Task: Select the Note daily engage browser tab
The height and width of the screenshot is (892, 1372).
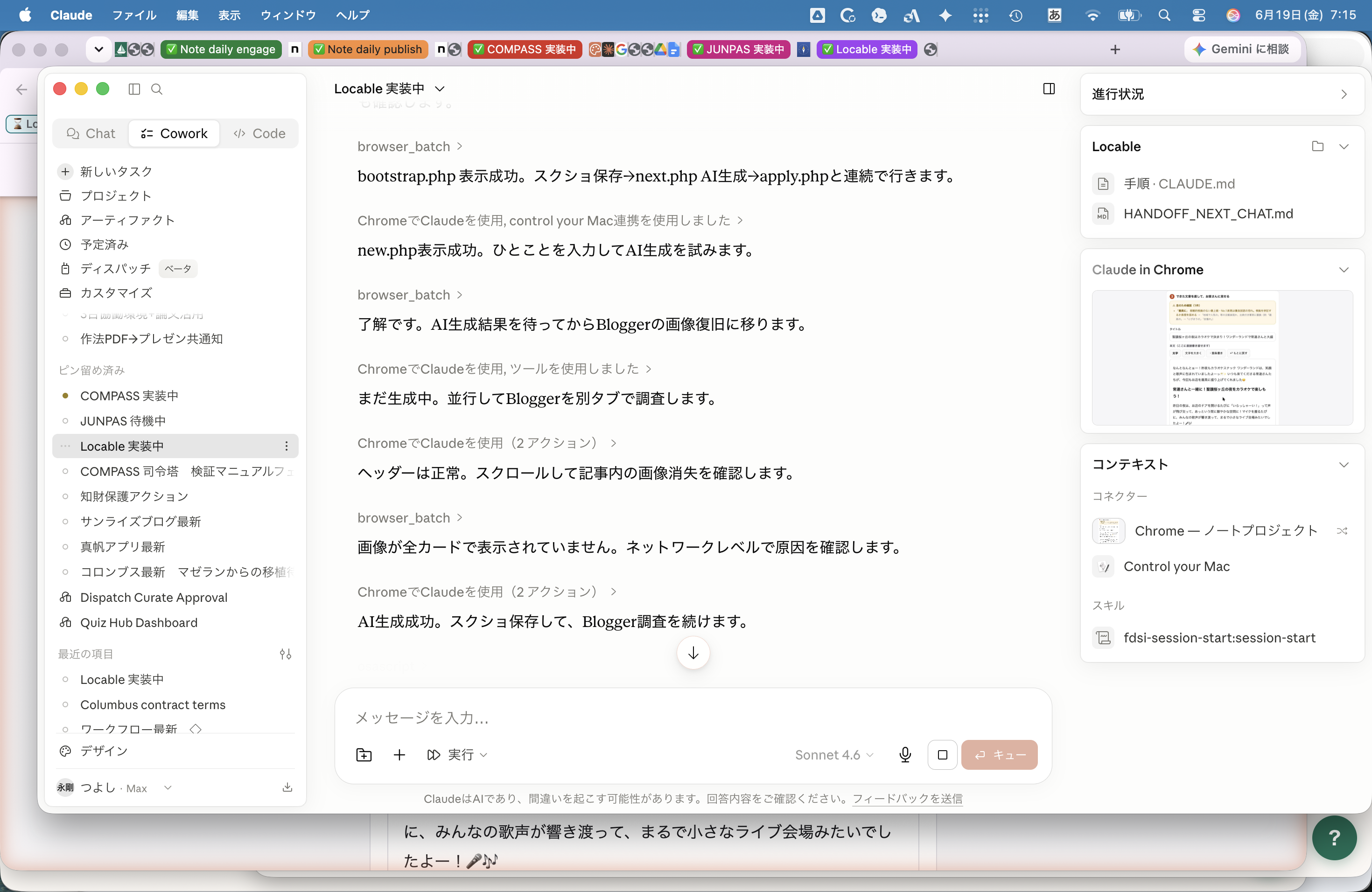Action: [221, 49]
